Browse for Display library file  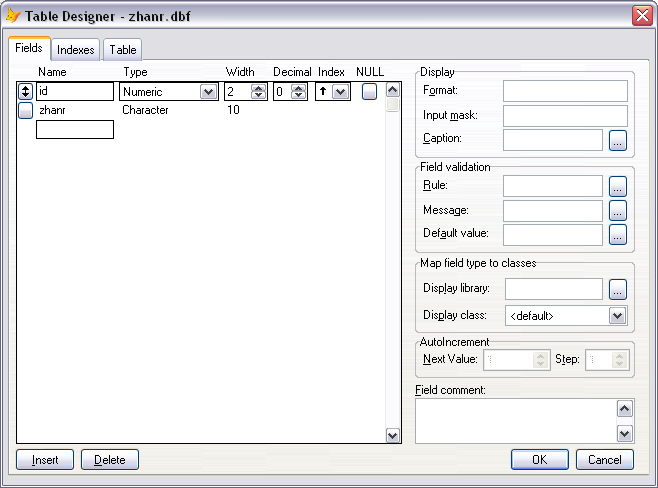click(x=617, y=289)
